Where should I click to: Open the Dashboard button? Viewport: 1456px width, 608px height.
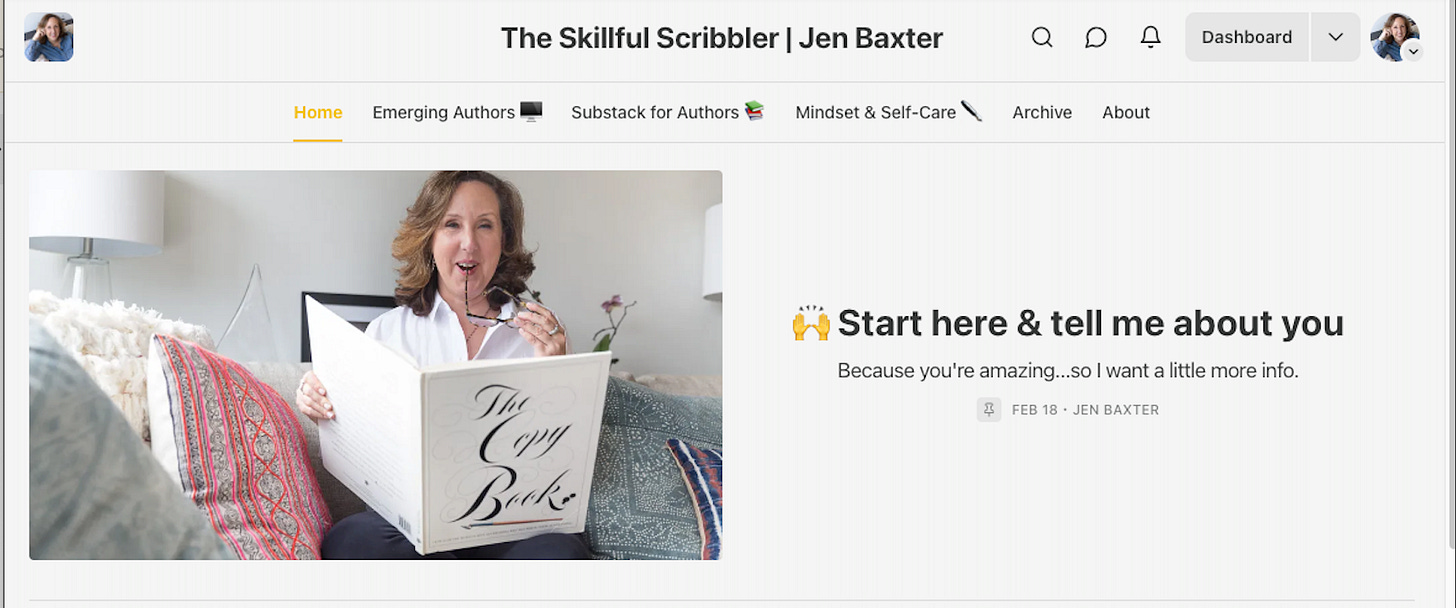(1247, 37)
